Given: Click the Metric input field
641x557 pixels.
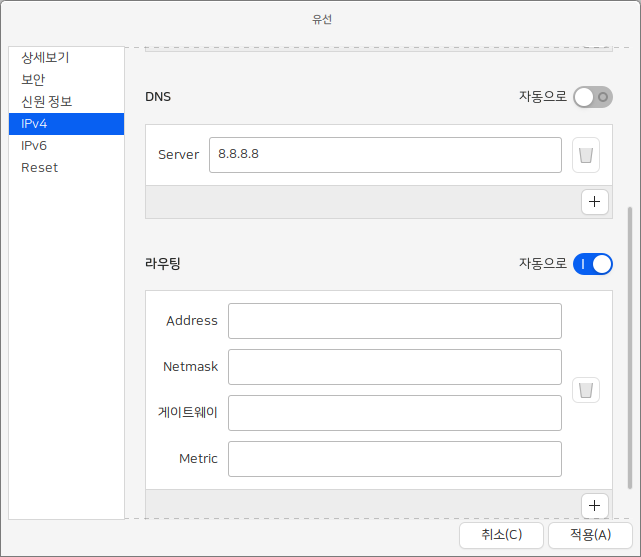Looking at the screenshot, I should (x=394, y=459).
